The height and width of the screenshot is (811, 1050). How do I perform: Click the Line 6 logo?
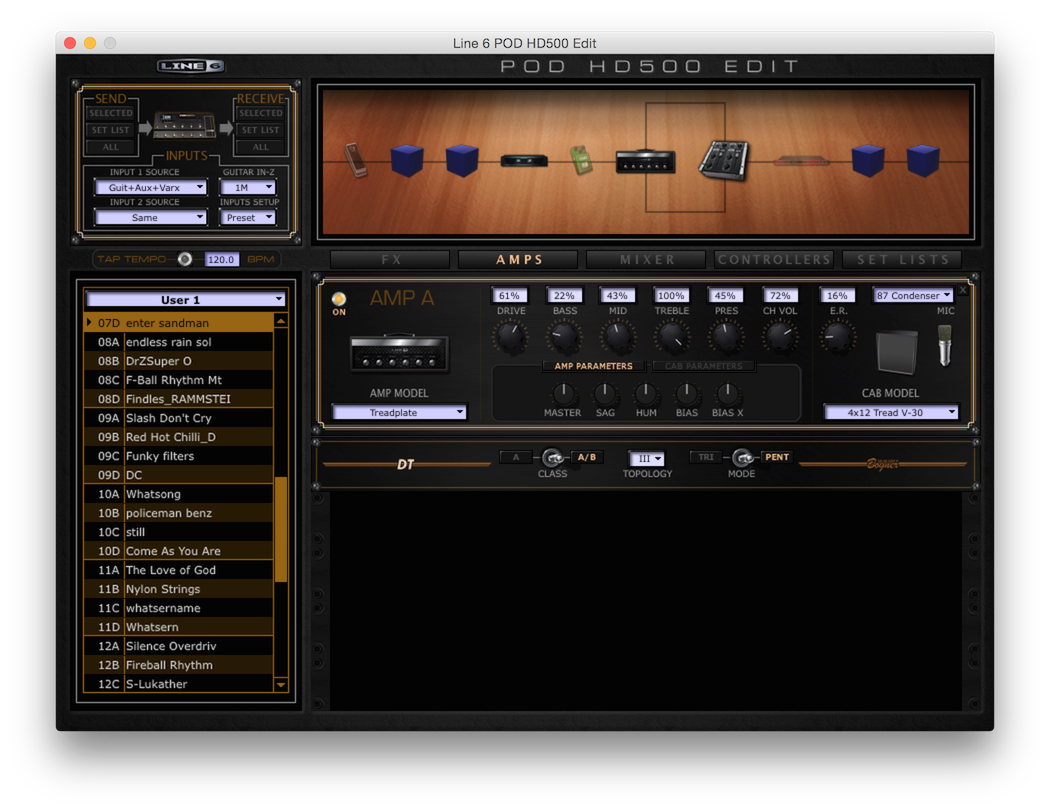point(191,66)
